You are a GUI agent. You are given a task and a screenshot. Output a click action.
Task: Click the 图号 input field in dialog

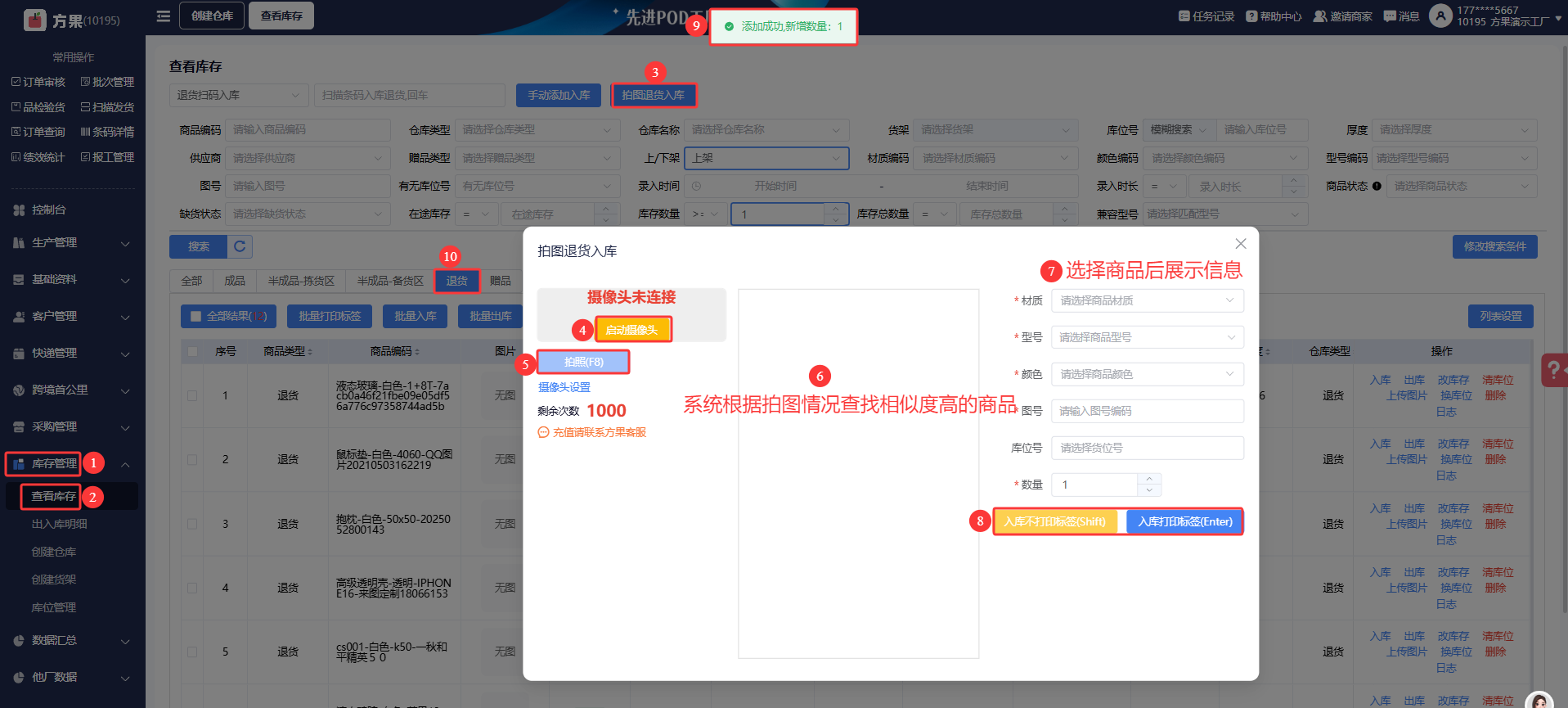click(1147, 411)
